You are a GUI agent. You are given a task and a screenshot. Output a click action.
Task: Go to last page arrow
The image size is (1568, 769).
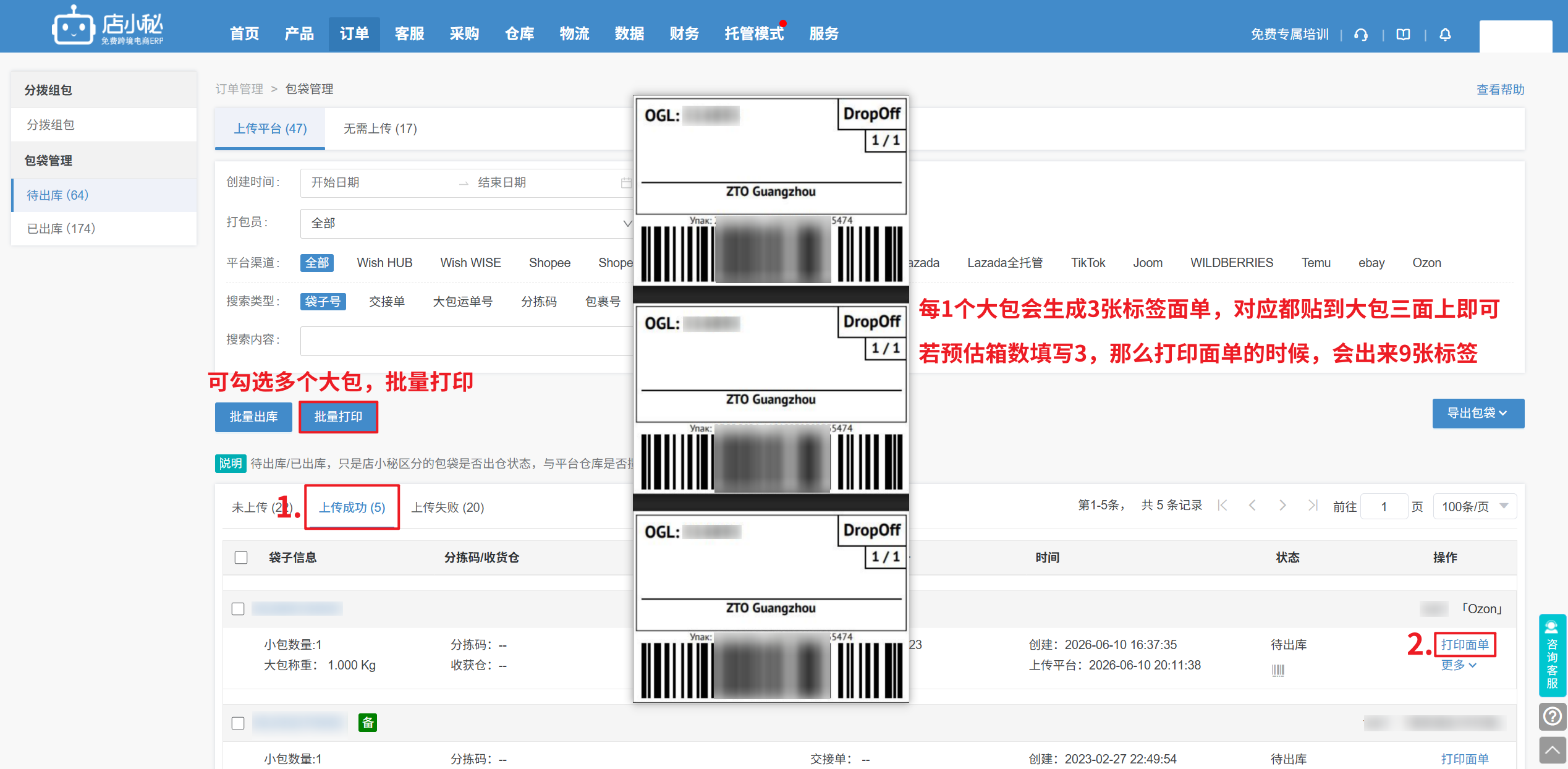coord(1313,506)
